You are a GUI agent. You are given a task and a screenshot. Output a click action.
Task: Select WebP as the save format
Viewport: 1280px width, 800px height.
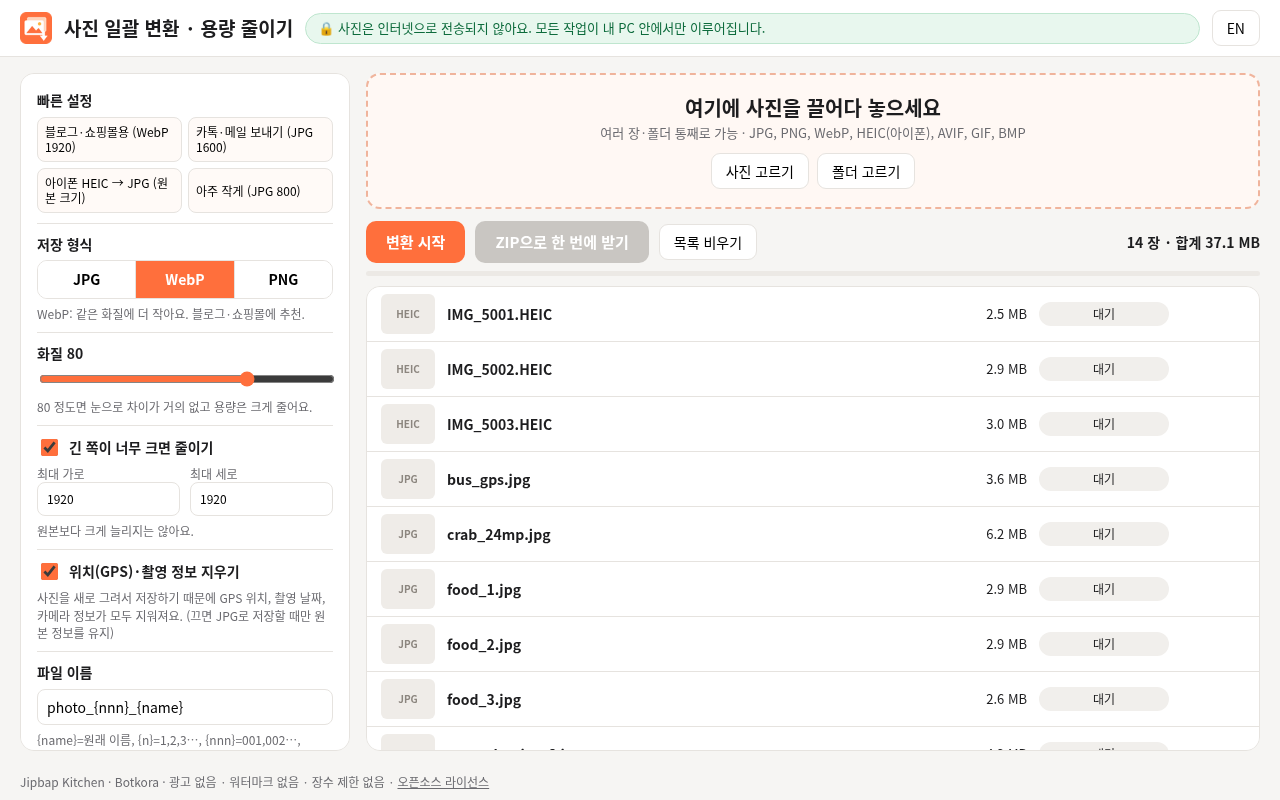185,280
